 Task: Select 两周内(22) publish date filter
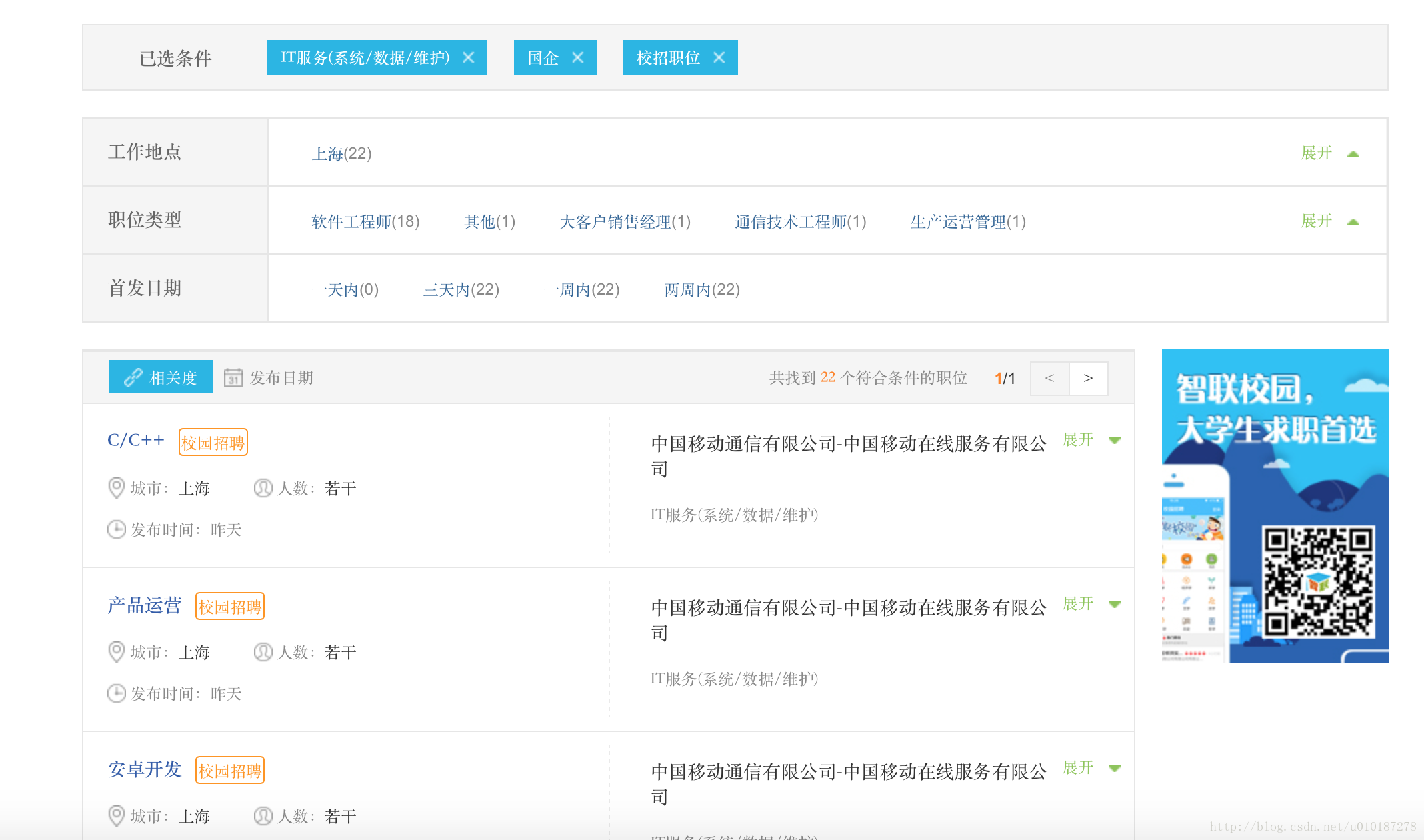pyautogui.click(x=702, y=289)
